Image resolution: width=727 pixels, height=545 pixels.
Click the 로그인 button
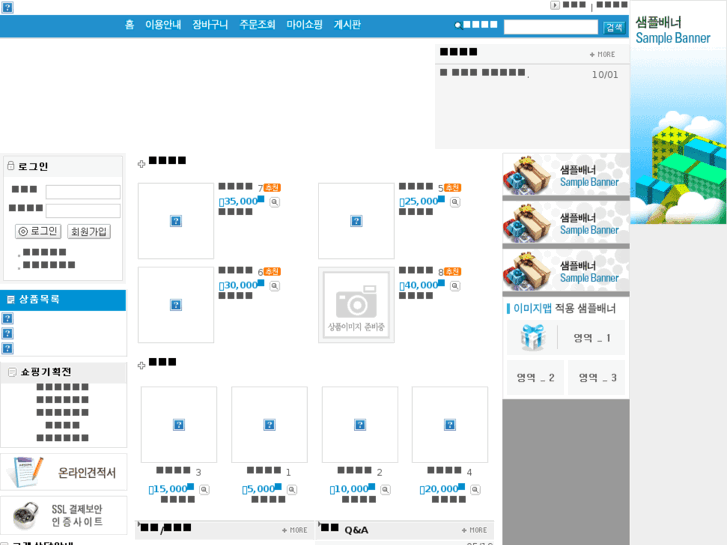pos(38,231)
